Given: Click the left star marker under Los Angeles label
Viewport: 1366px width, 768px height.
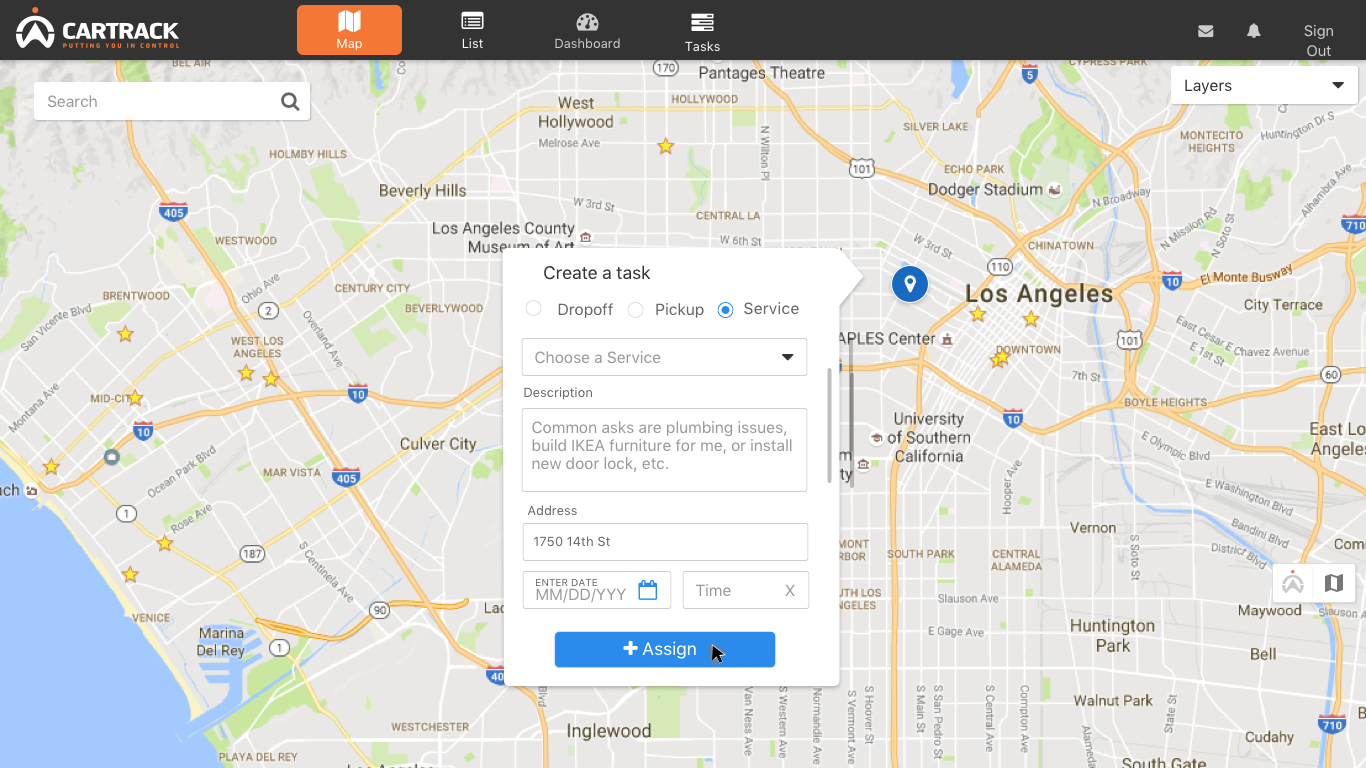Looking at the screenshot, I should coord(978,314).
